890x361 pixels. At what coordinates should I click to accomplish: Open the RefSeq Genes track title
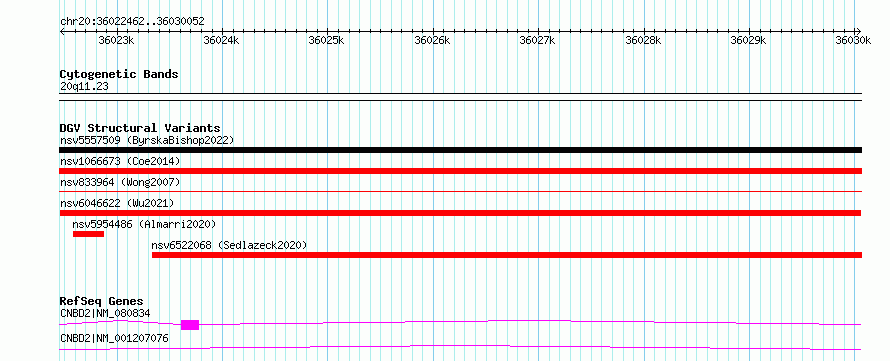pyautogui.click(x=102, y=301)
